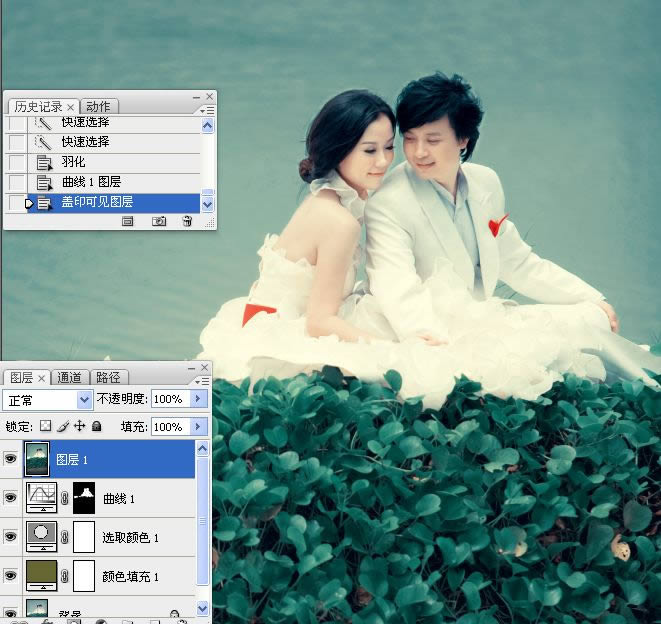Create a new snapshot with the camera icon

click(158, 221)
